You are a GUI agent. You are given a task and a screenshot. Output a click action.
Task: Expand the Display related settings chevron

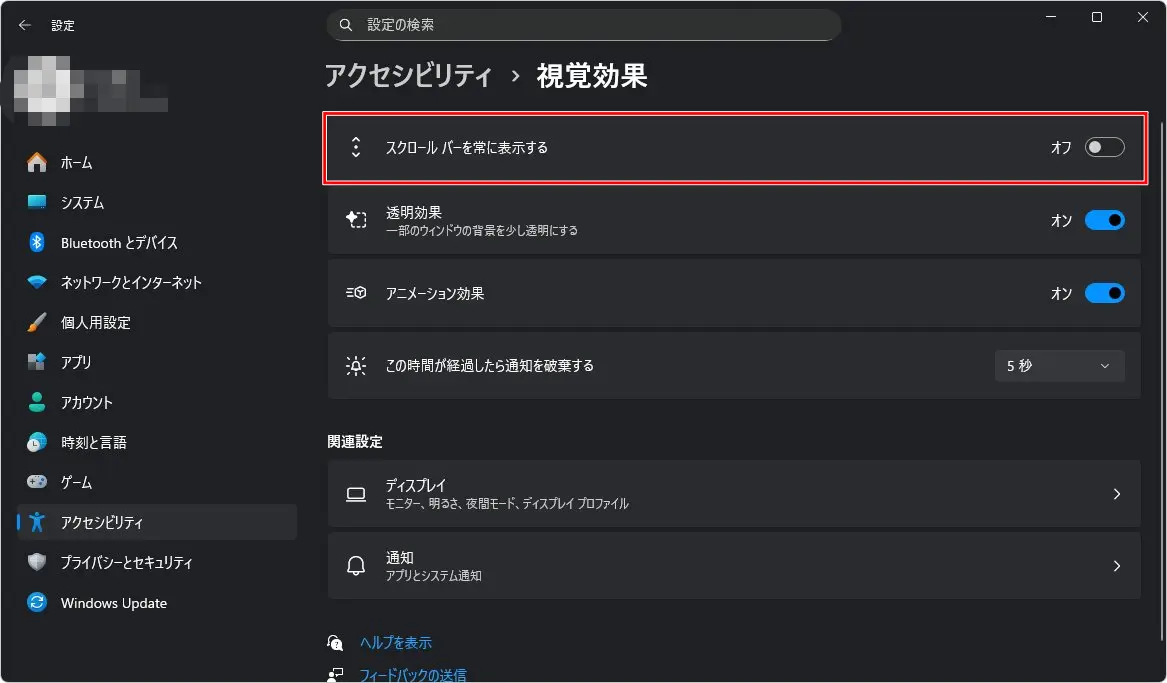(x=1117, y=494)
